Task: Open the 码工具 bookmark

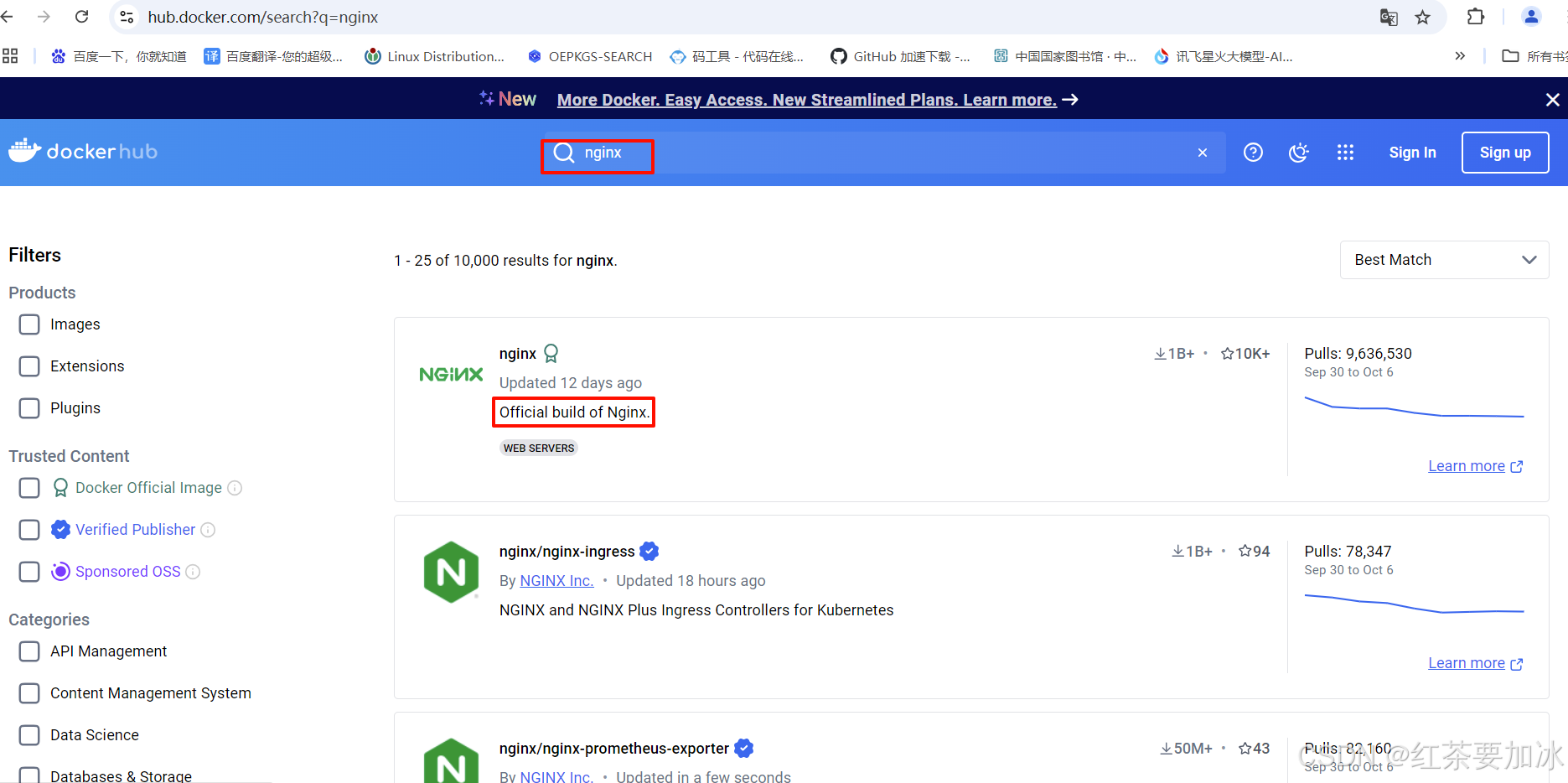Action: coord(737,56)
